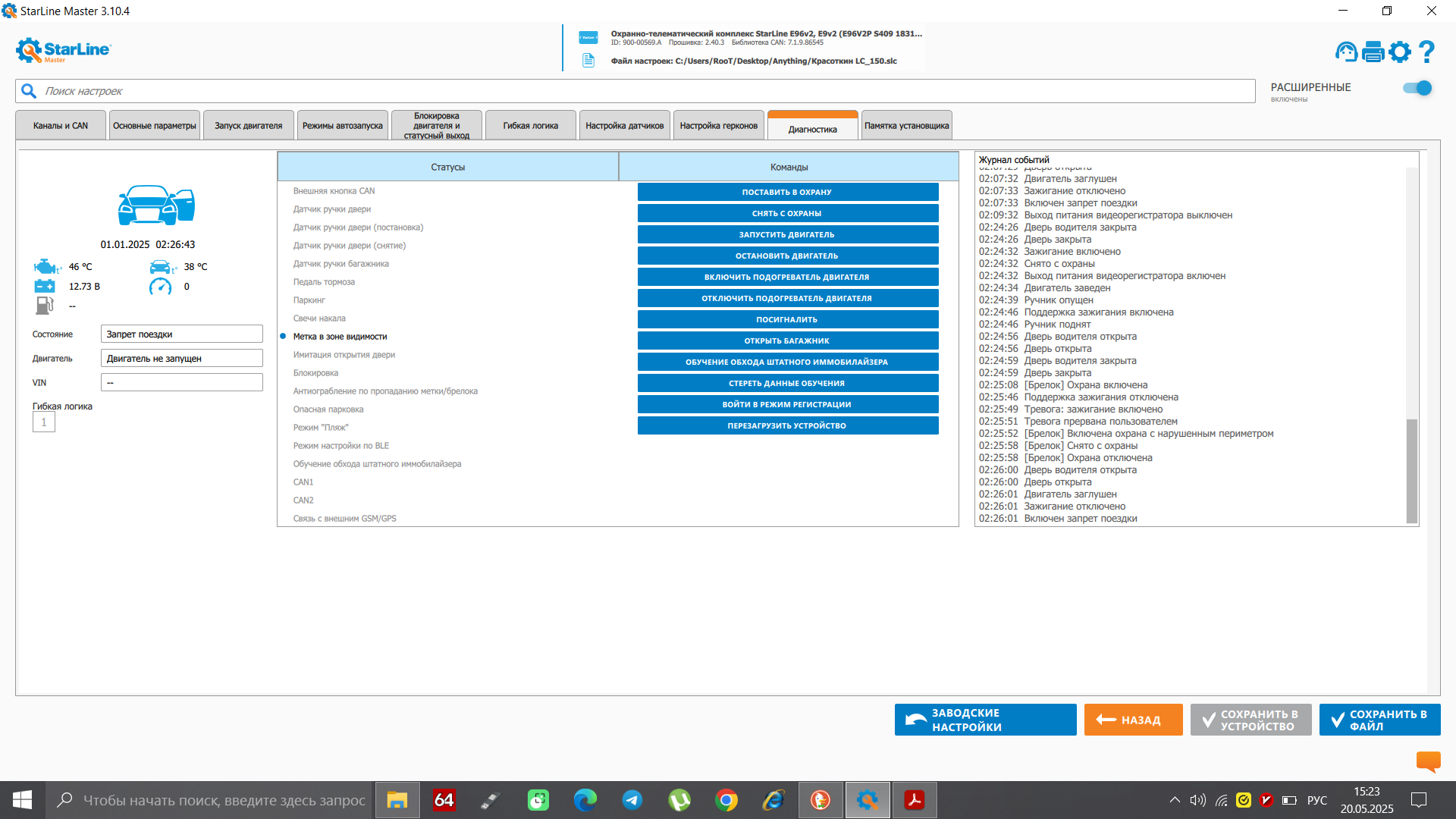The image size is (1456, 819).
Task: Open Основные параметры tab
Action: coord(155,126)
